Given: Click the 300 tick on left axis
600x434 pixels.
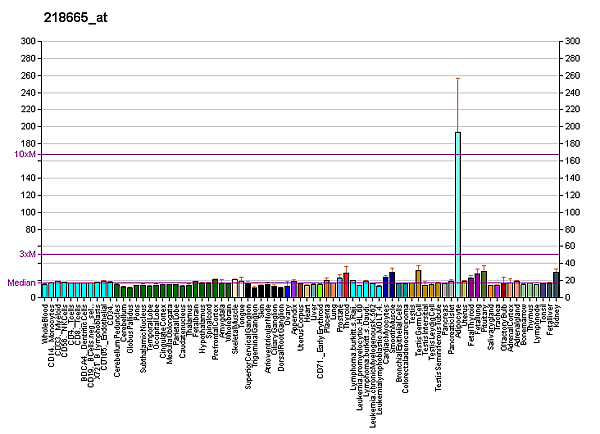Looking at the screenshot, I should point(29,42).
